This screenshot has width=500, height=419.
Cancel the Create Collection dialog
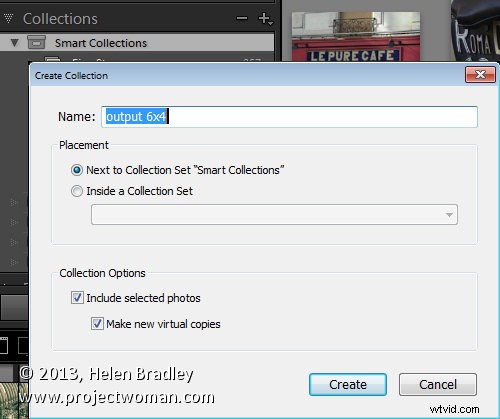[x=438, y=385]
